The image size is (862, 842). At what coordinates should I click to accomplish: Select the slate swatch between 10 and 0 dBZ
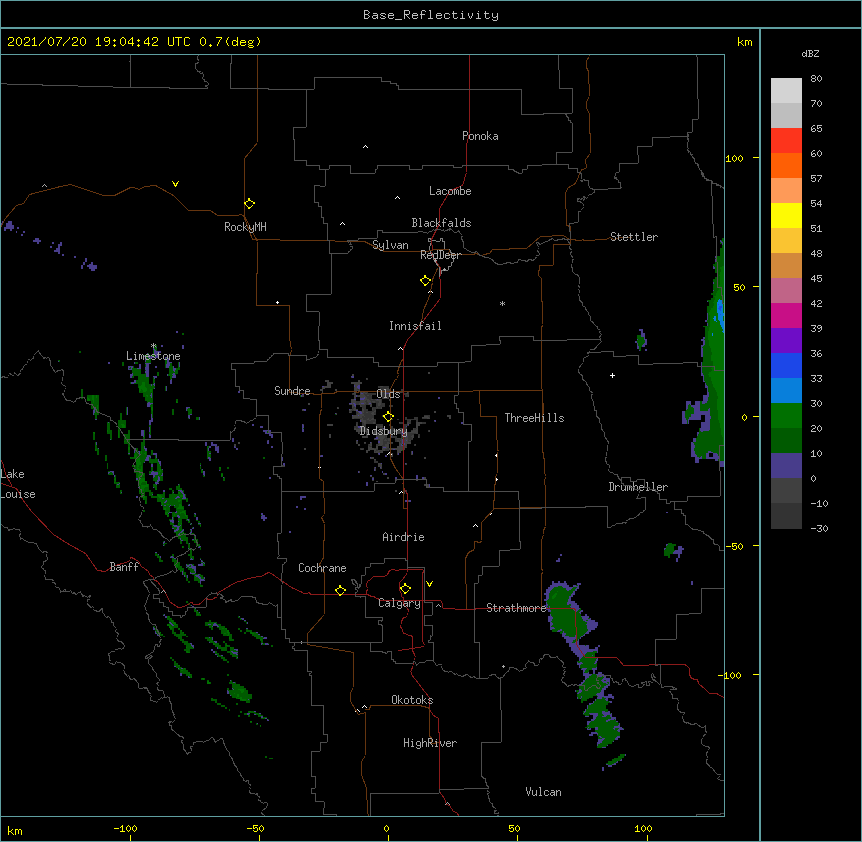[786, 466]
